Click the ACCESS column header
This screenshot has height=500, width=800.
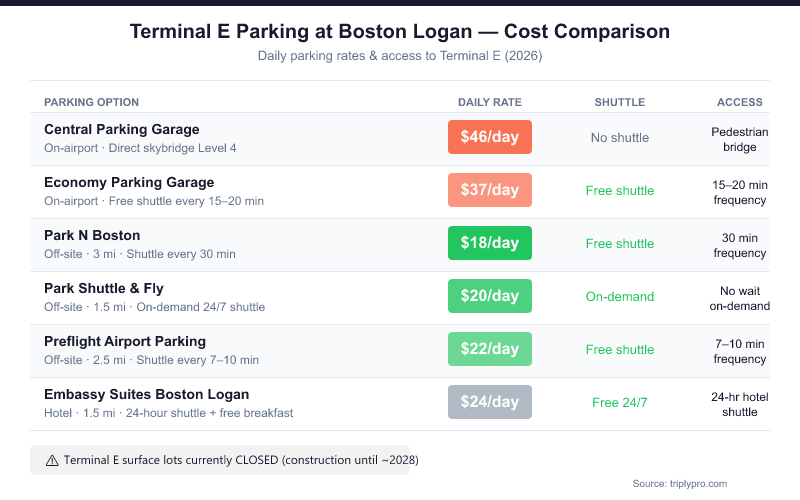740,102
